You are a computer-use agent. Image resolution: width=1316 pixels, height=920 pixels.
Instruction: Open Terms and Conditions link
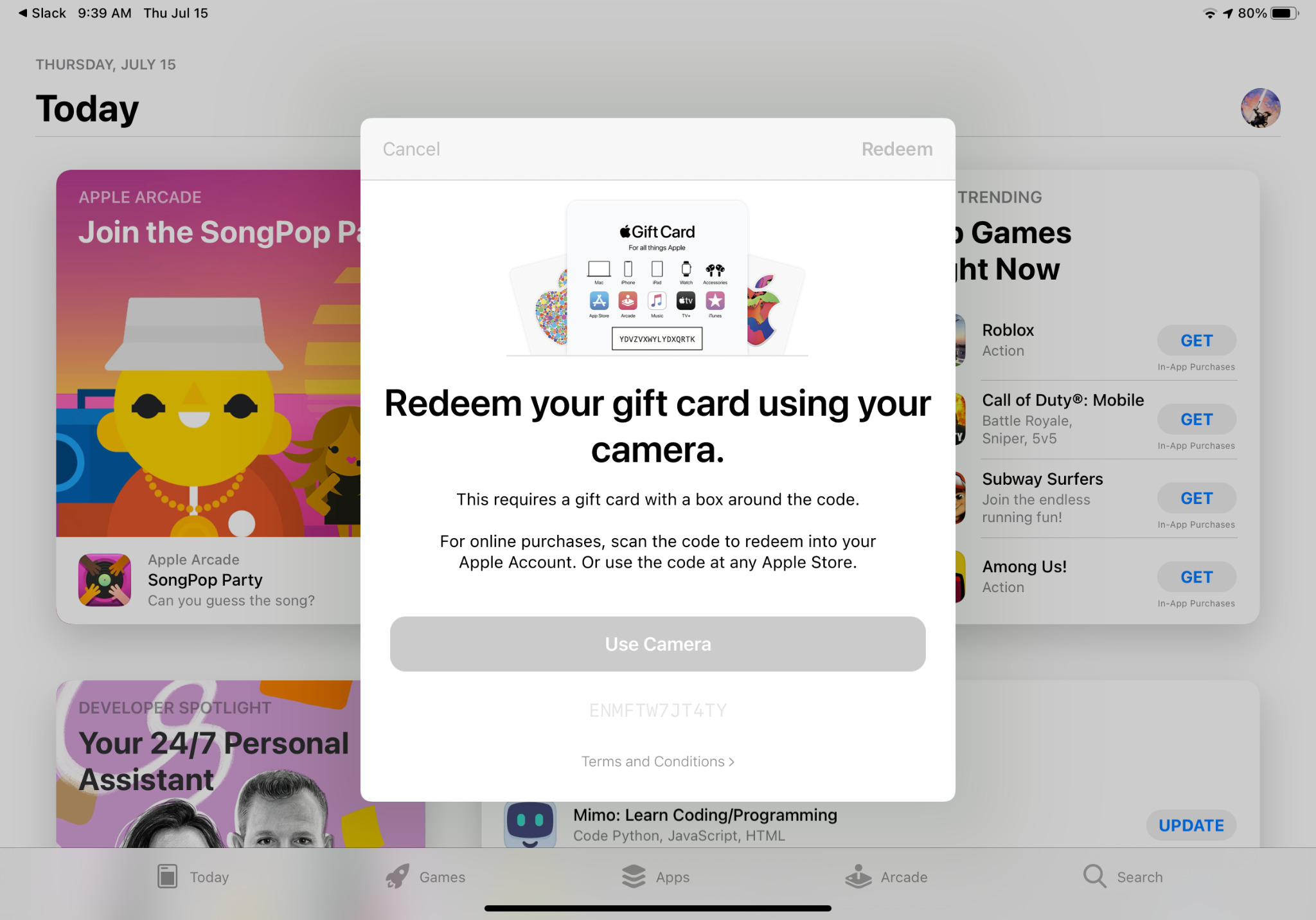tap(657, 761)
